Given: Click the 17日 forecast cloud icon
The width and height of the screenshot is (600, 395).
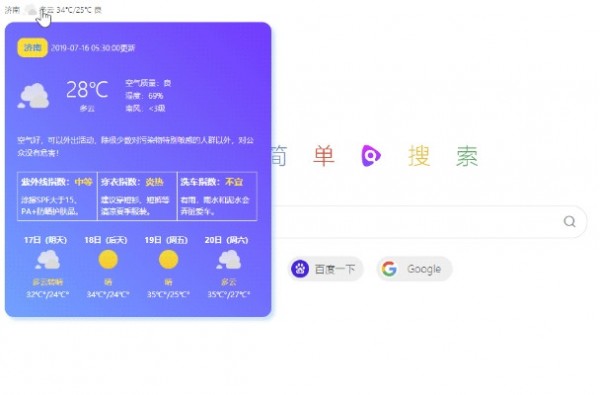Looking at the screenshot, I should [x=47, y=260].
